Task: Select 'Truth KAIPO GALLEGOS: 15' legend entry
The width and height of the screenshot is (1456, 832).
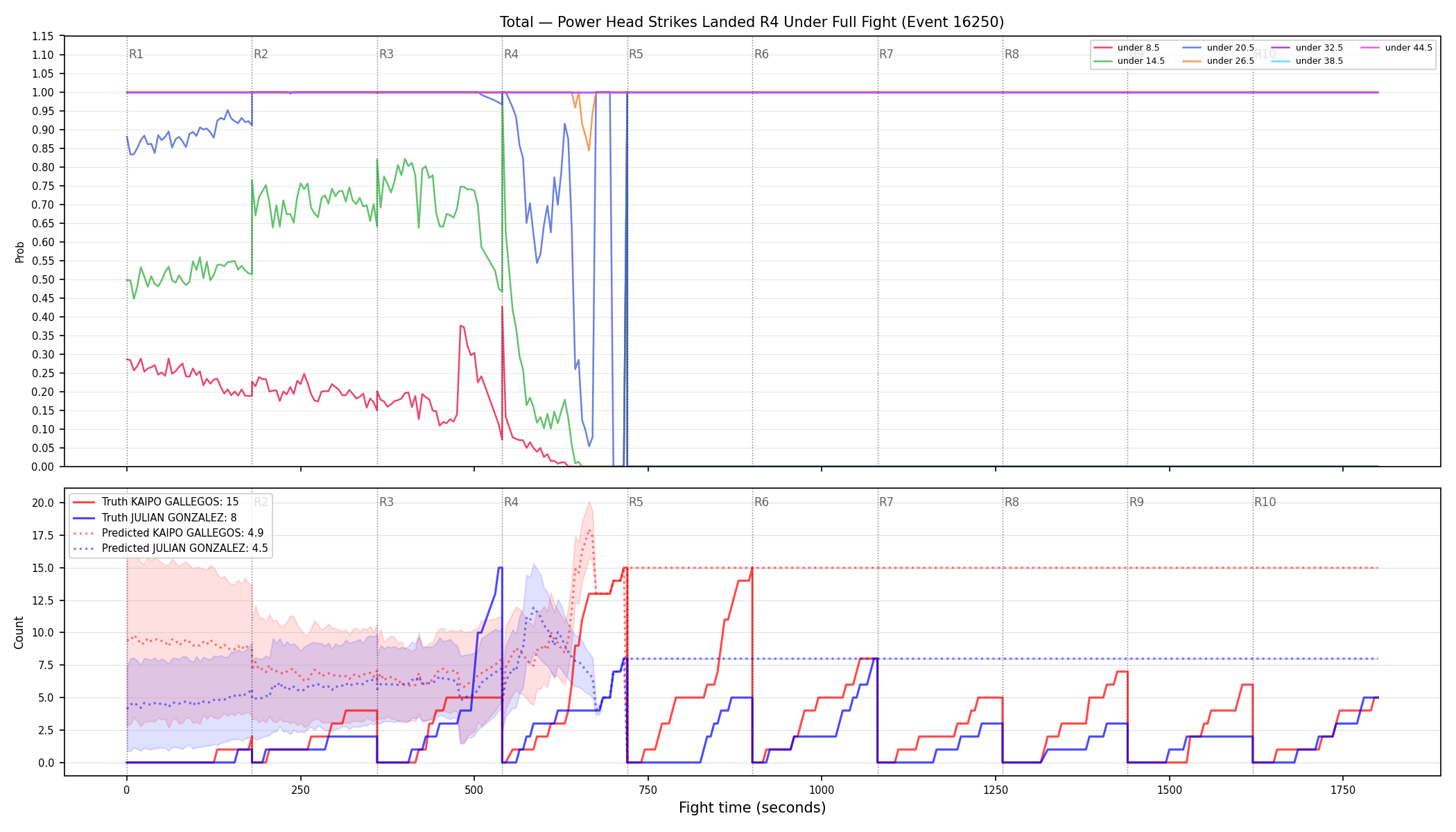Action: tap(170, 502)
